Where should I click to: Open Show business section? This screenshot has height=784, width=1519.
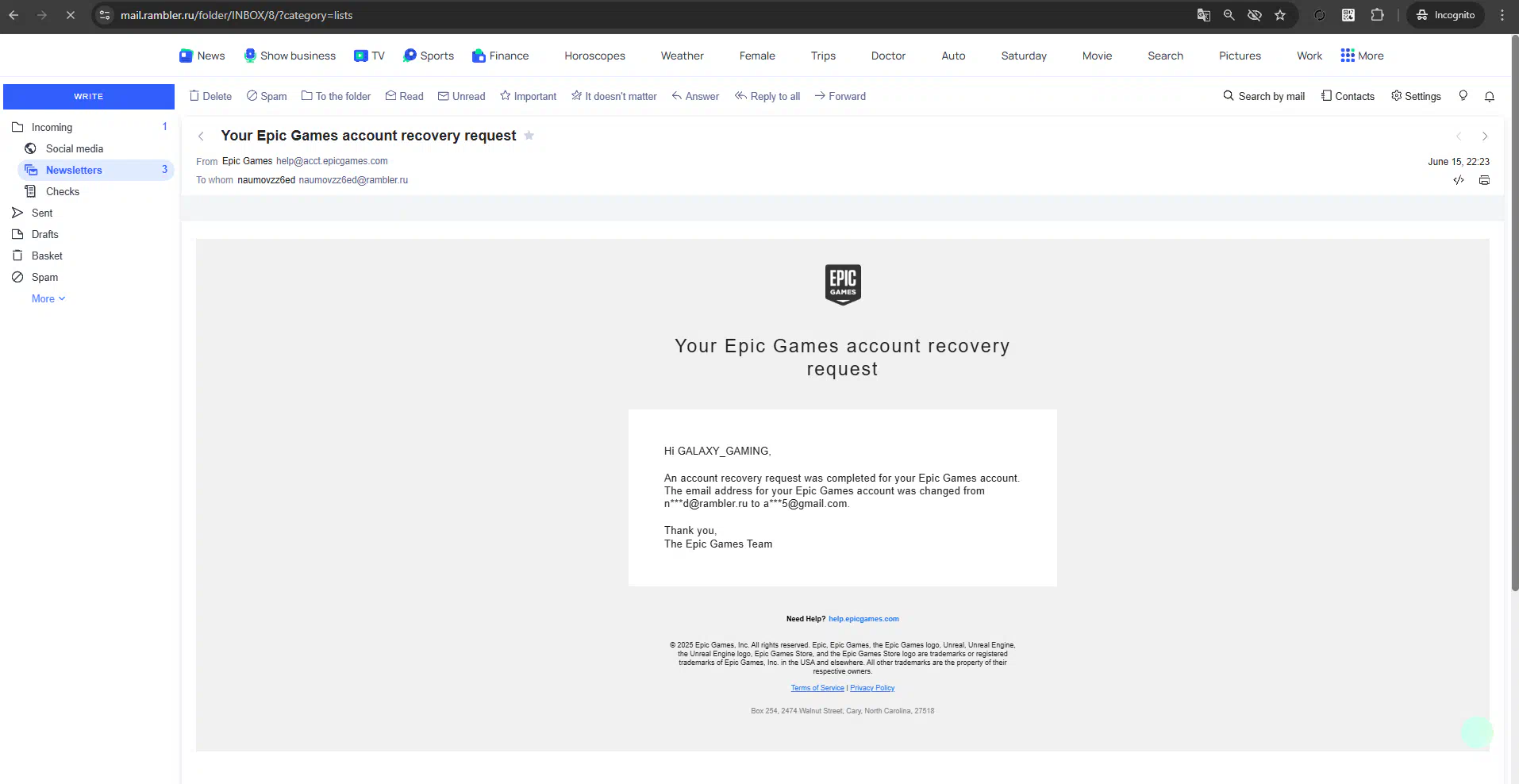click(290, 56)
